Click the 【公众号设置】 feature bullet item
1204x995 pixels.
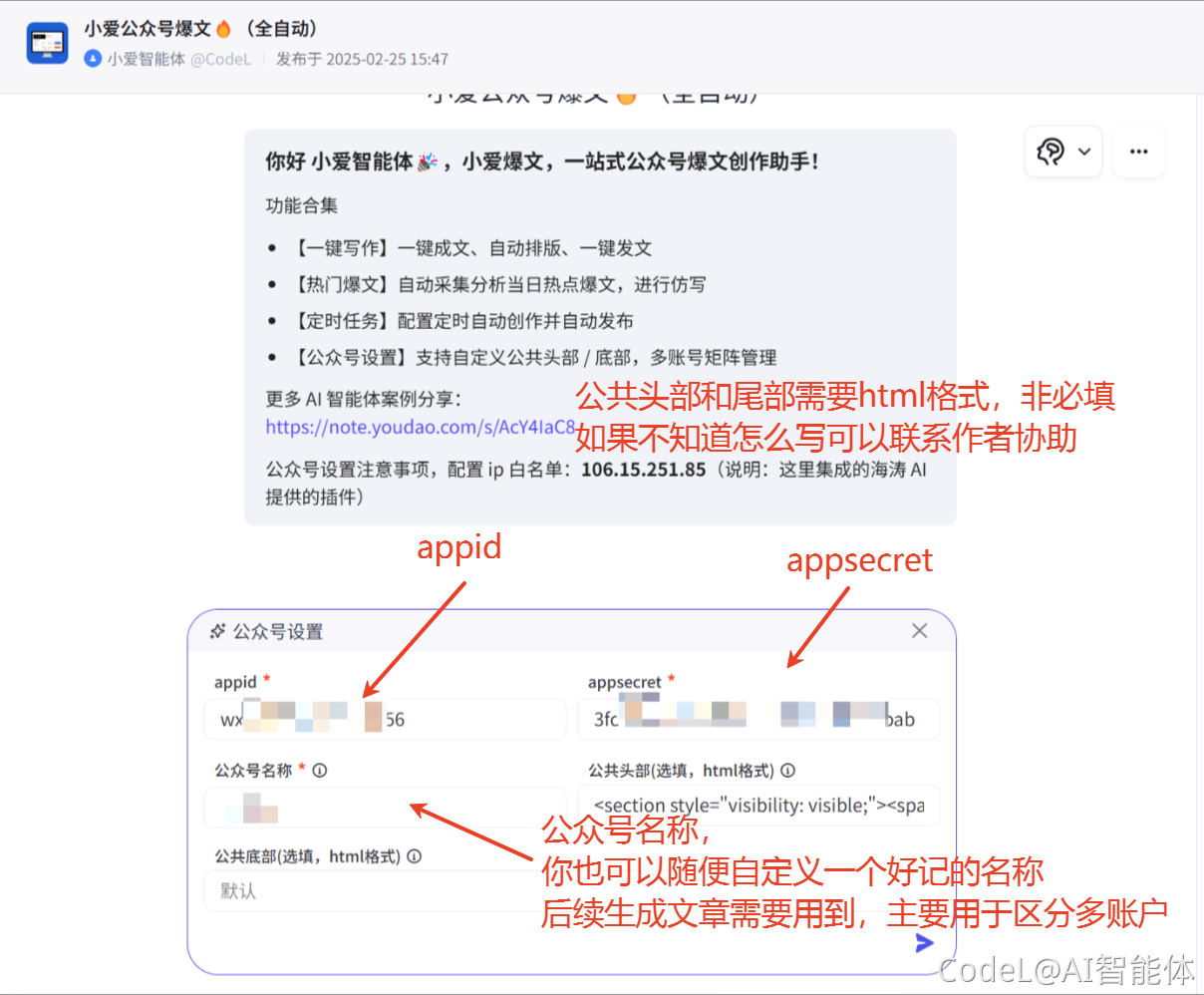[535, 357]
